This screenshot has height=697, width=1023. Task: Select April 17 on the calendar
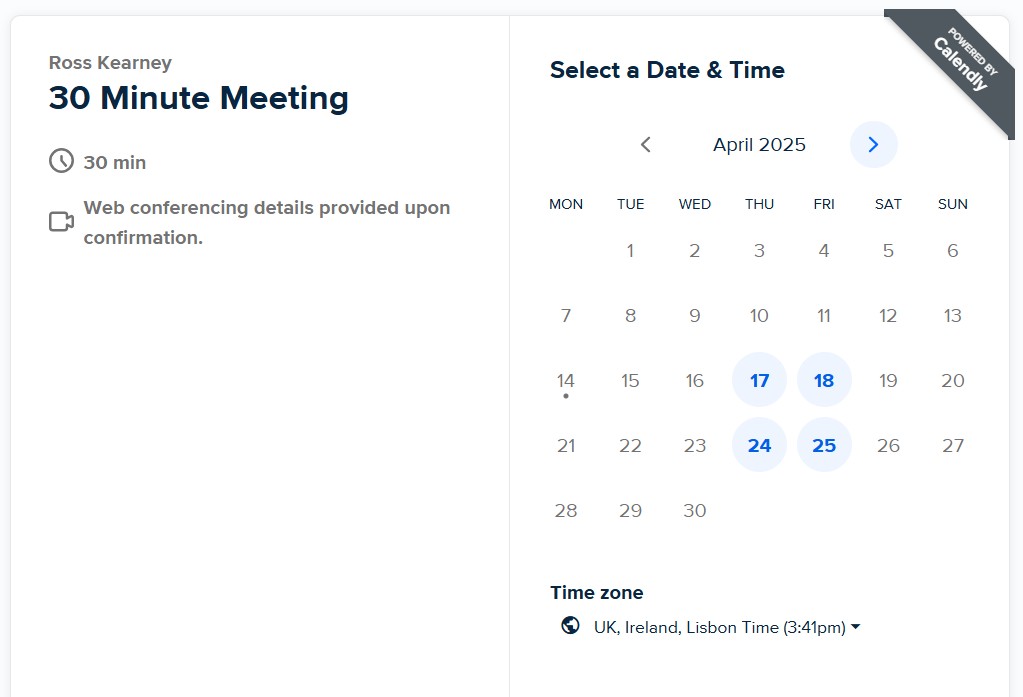pyautogui.click(x=759, y=380)
